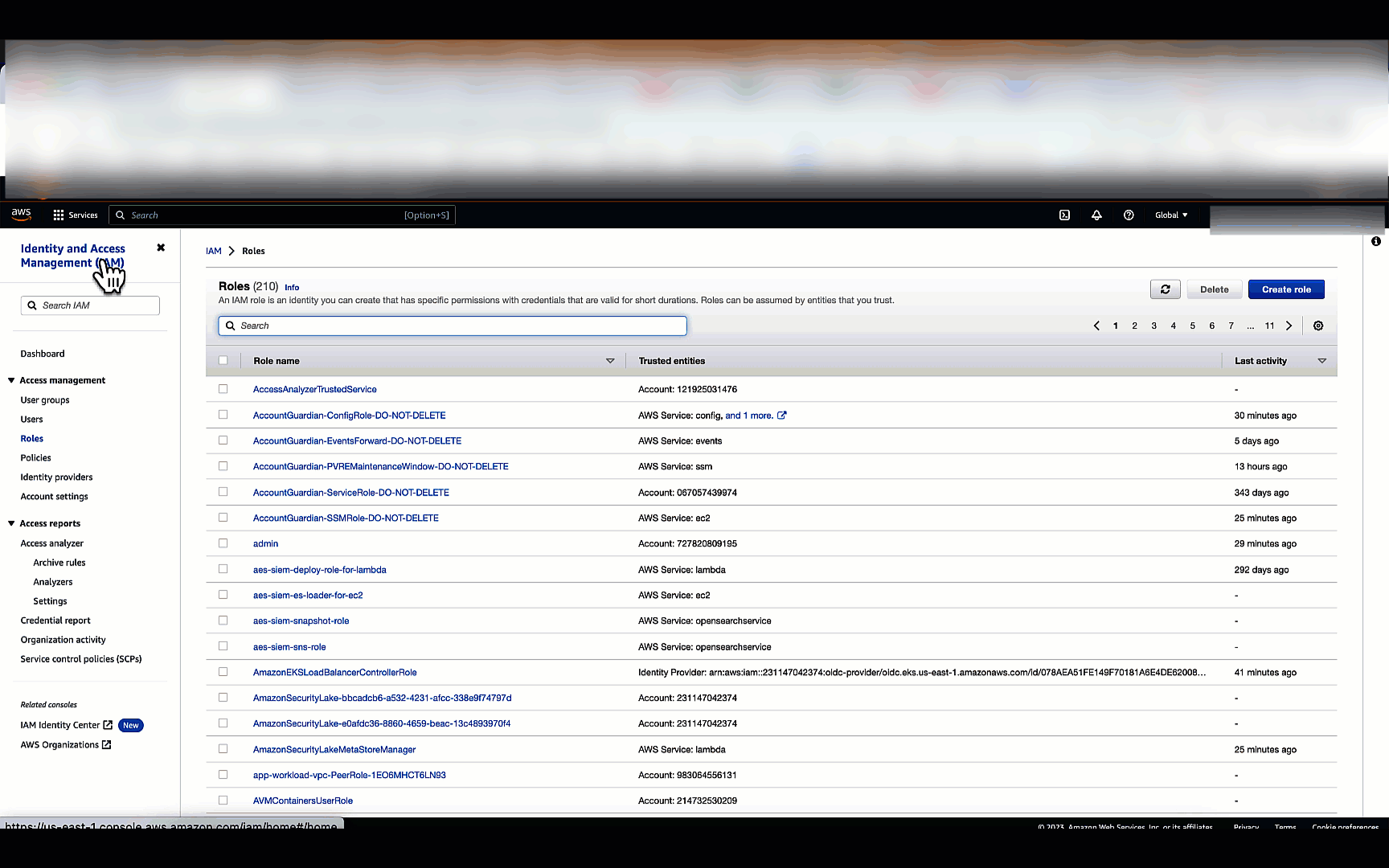Go to next page of roles
Screen dimensions: 1389x868
point(1289,325)
